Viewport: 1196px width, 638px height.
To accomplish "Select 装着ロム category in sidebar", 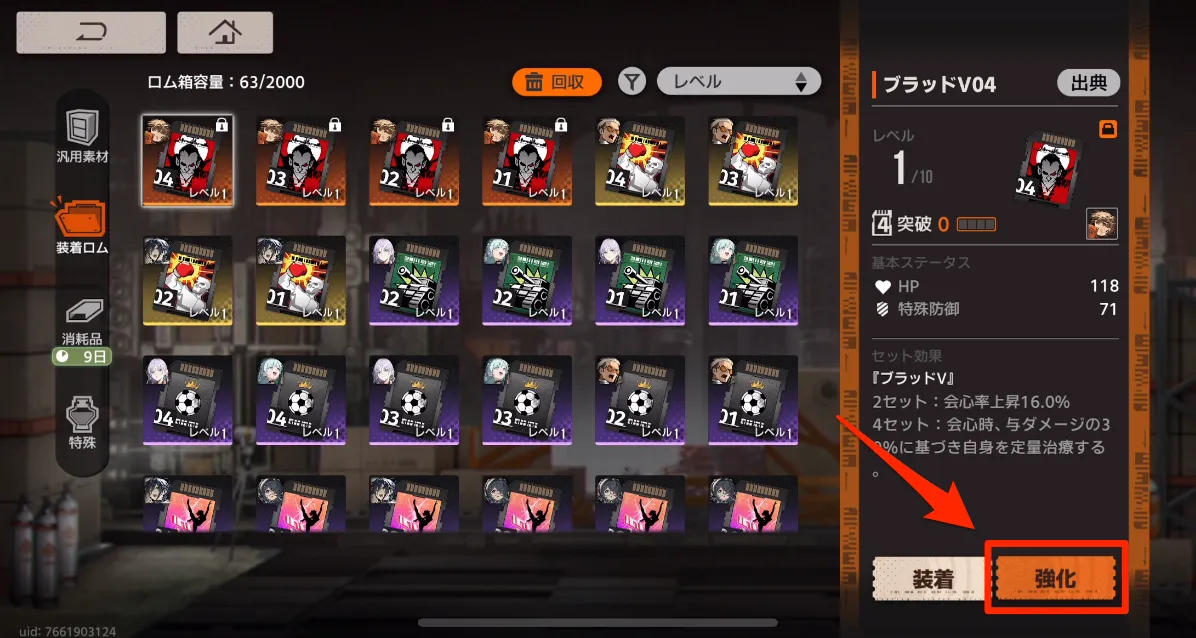I will [82, 227].
